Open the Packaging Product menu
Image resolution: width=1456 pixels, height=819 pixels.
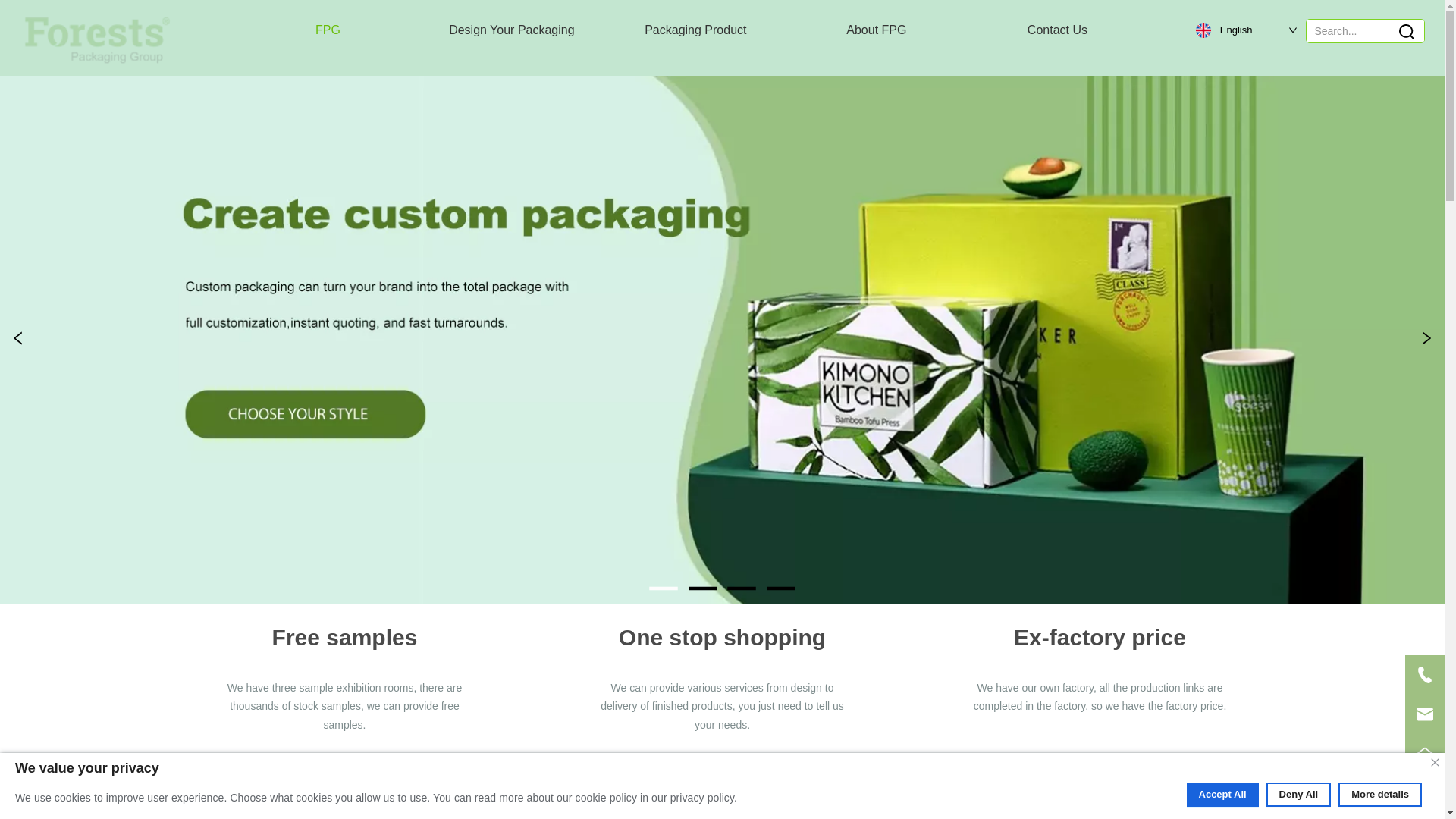click(695, 30)
